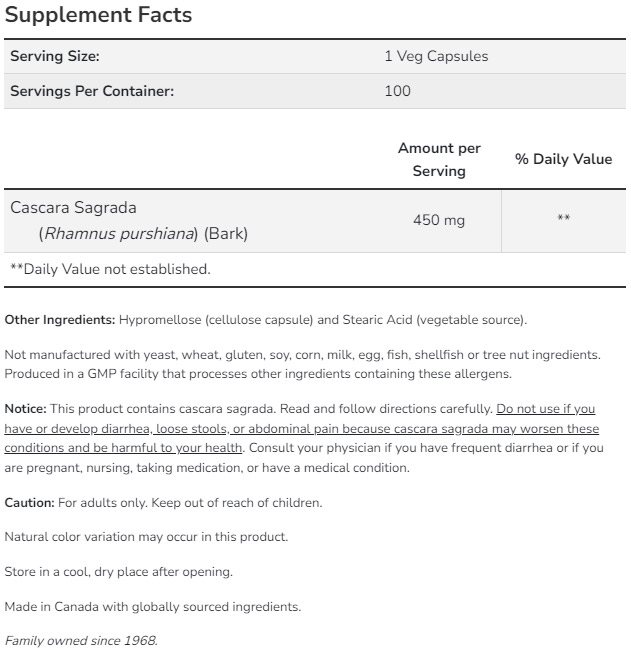Click the Servings Per Container label

point(92,91)
